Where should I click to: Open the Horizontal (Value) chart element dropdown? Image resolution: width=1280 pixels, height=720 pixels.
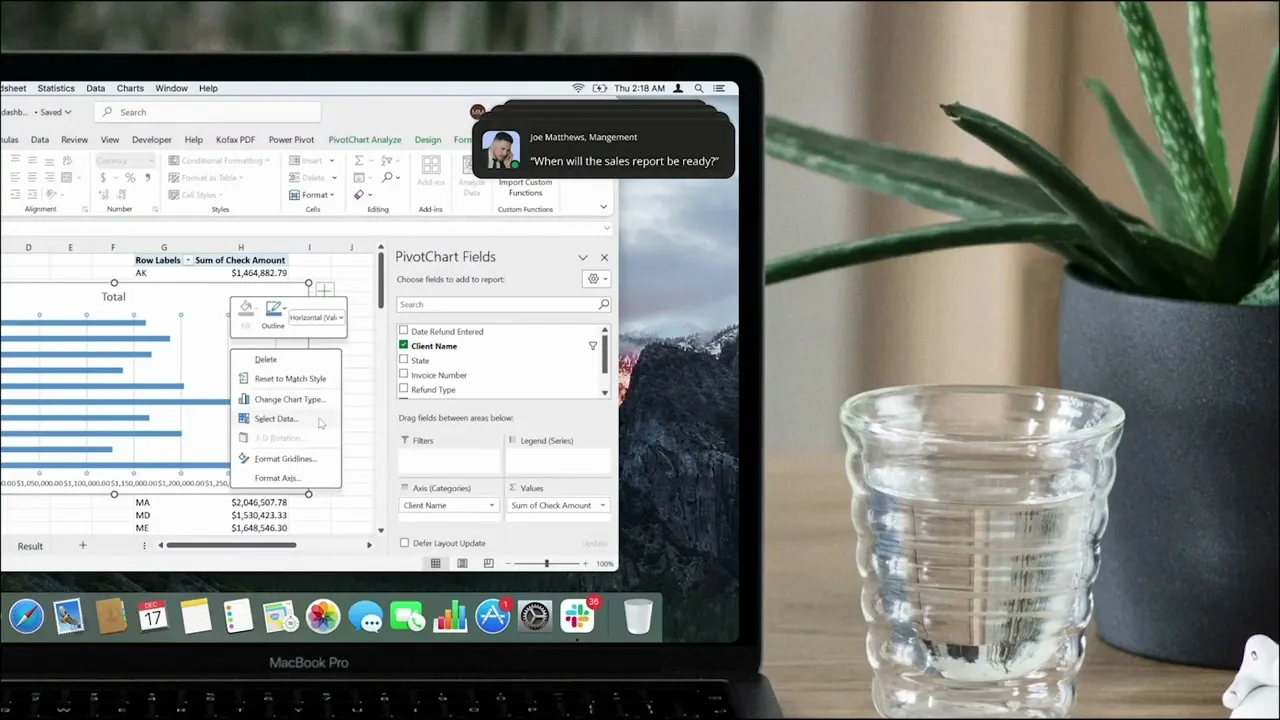pos(317,318)
